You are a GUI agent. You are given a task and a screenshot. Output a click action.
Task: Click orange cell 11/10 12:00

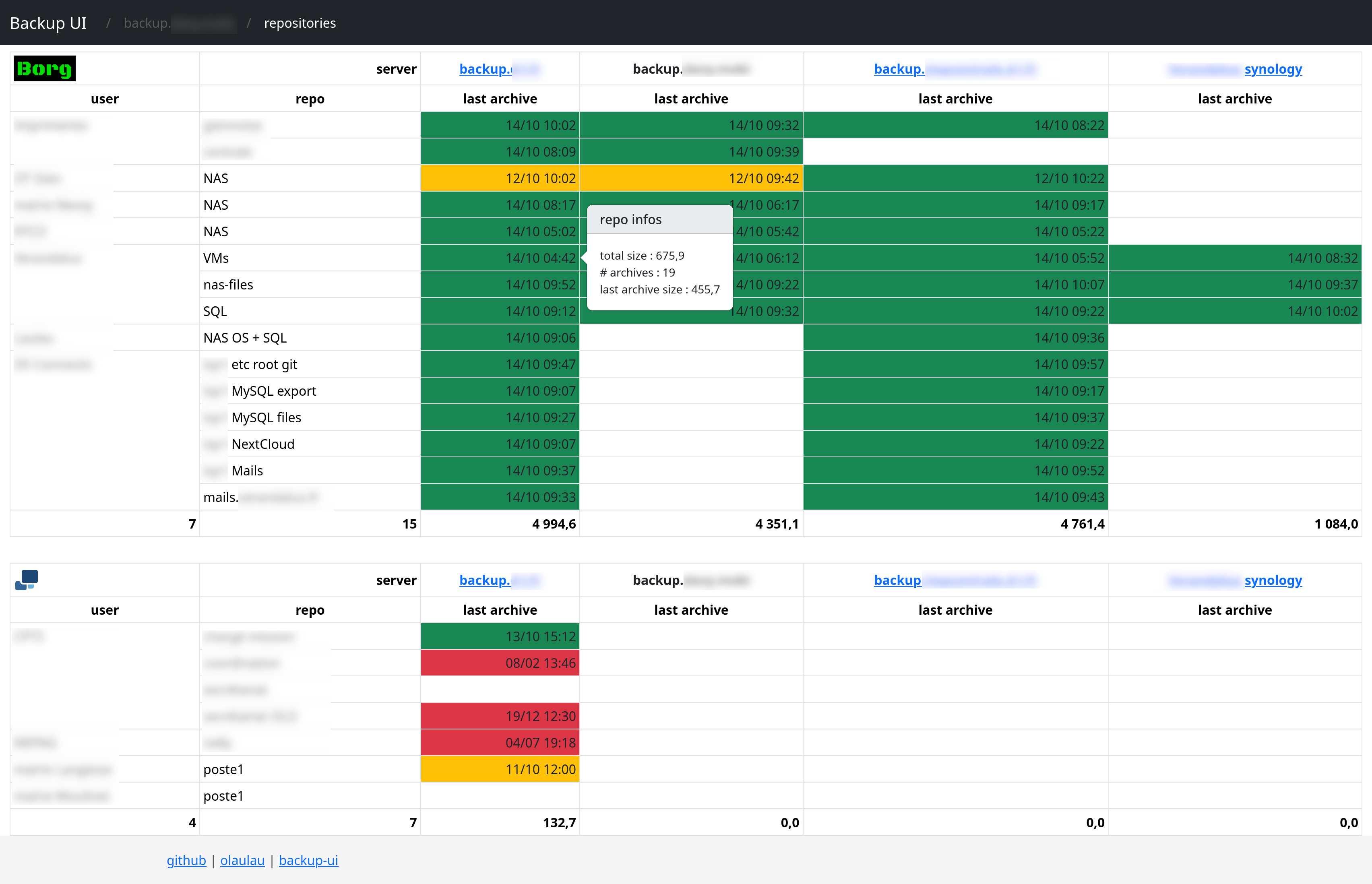500,769
